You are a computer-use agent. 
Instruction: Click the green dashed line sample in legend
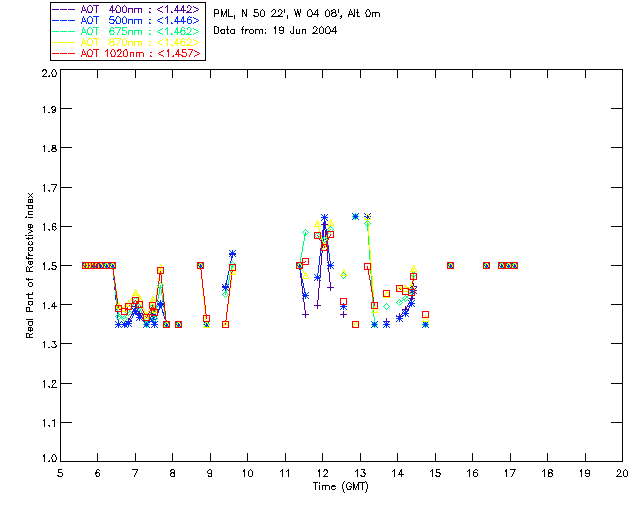click(64, 32)
